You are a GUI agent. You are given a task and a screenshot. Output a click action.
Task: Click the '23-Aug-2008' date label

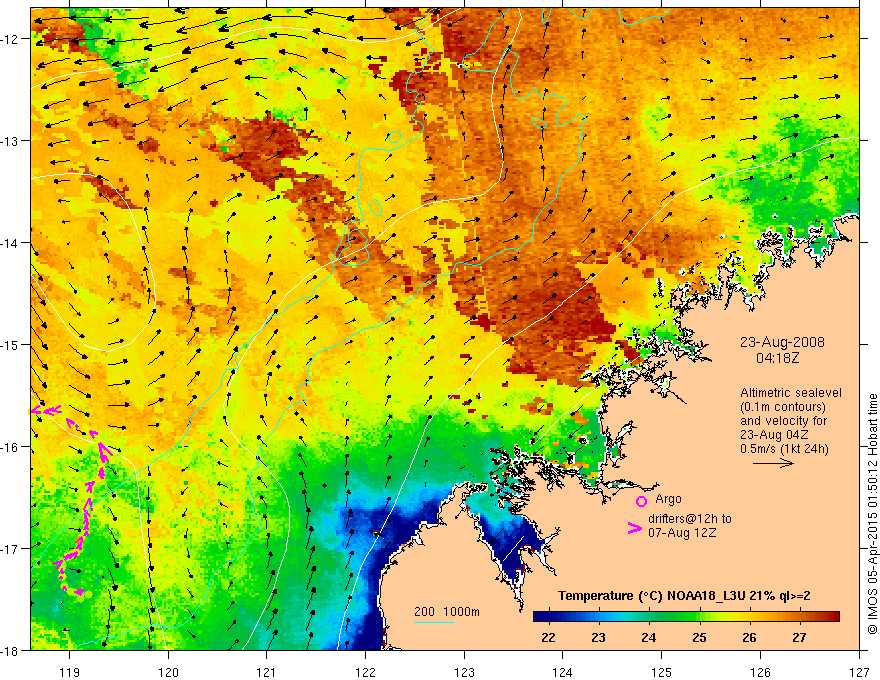point(782,342)
